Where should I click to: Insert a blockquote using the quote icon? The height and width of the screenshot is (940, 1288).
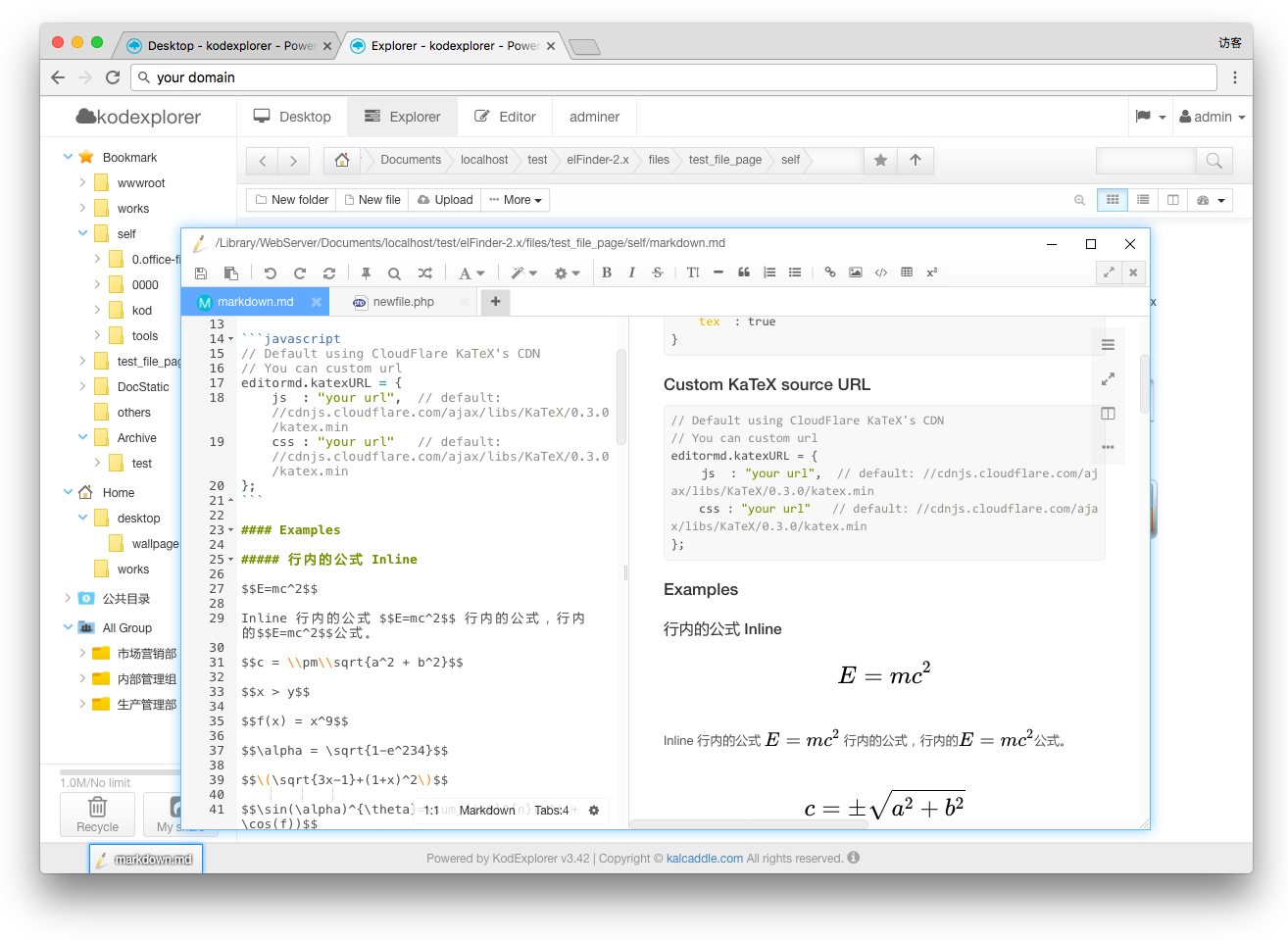point(744,272)
